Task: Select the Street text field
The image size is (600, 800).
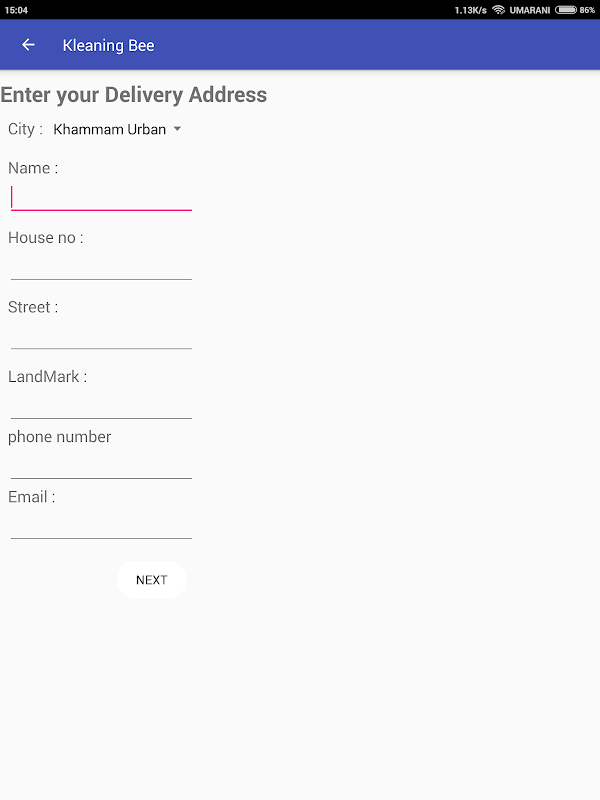Action: tap(100, 335)
